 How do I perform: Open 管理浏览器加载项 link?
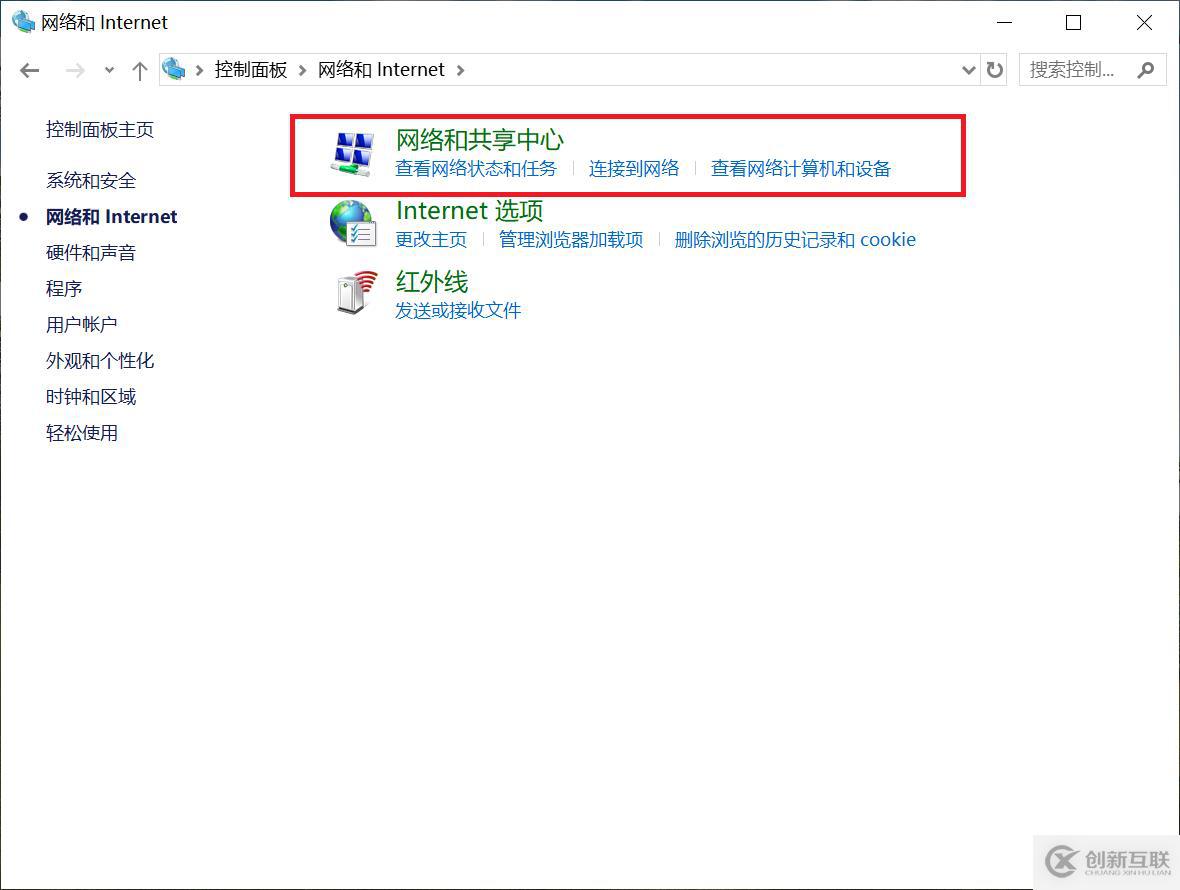tap(571, 240)
